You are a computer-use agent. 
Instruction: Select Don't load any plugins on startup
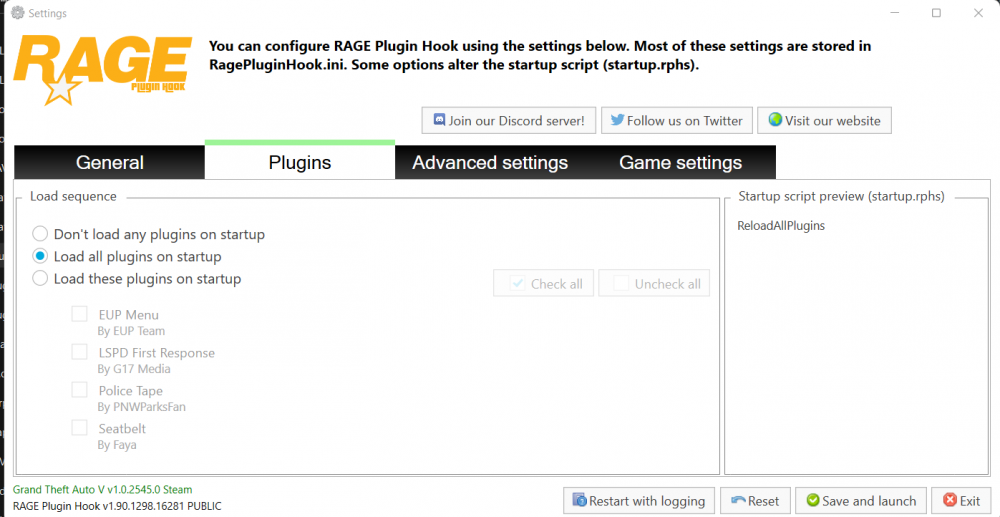40,234
